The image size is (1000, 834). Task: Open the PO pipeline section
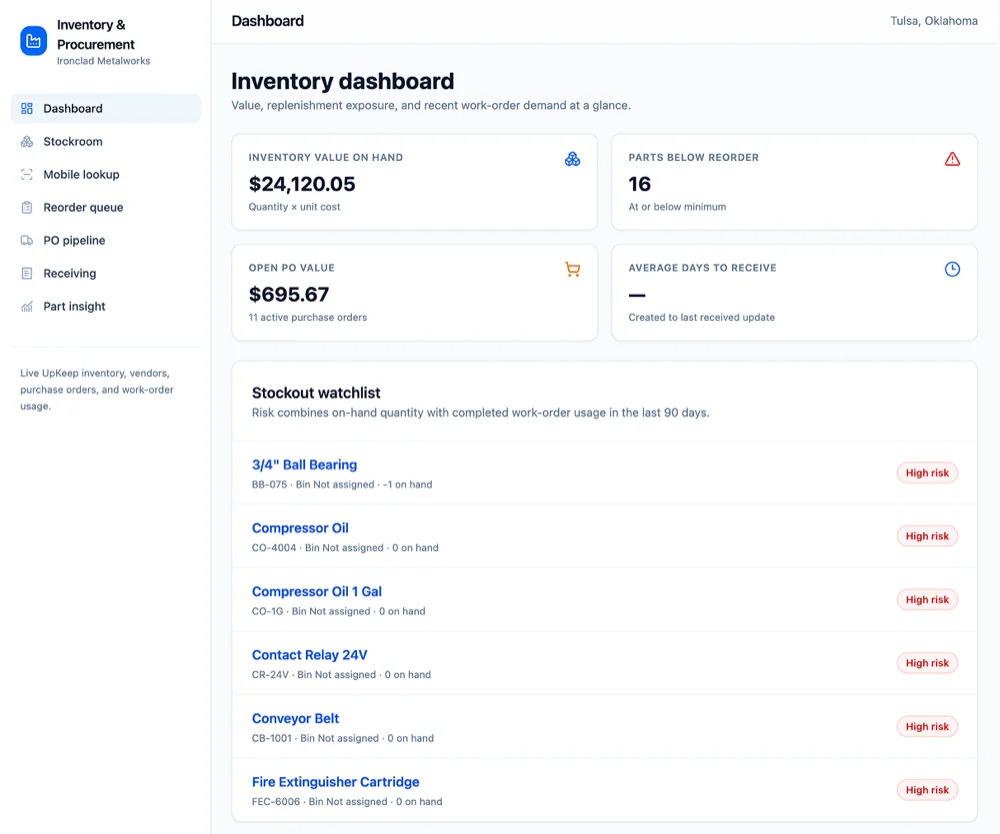pos(106,240)
